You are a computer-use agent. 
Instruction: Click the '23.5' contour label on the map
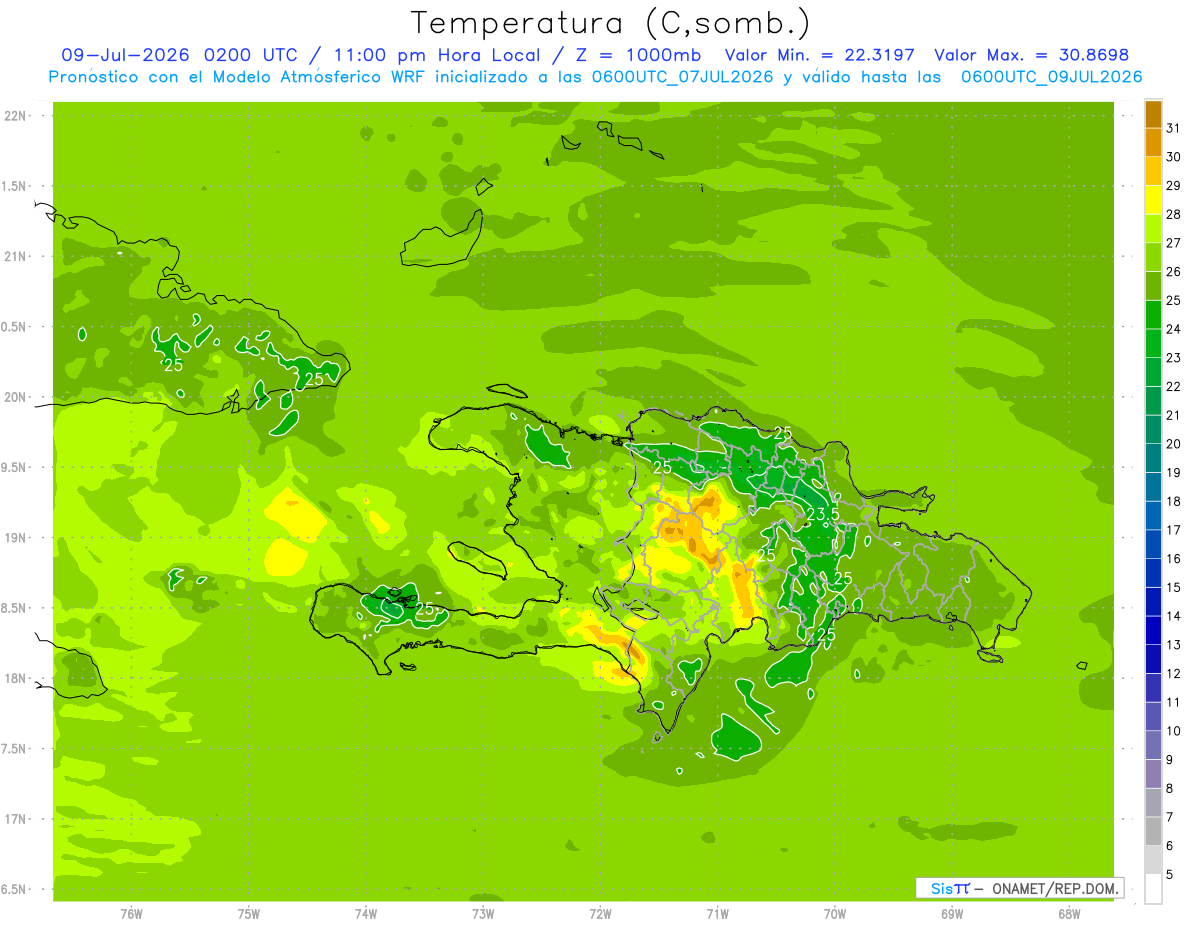pos(822,514)
